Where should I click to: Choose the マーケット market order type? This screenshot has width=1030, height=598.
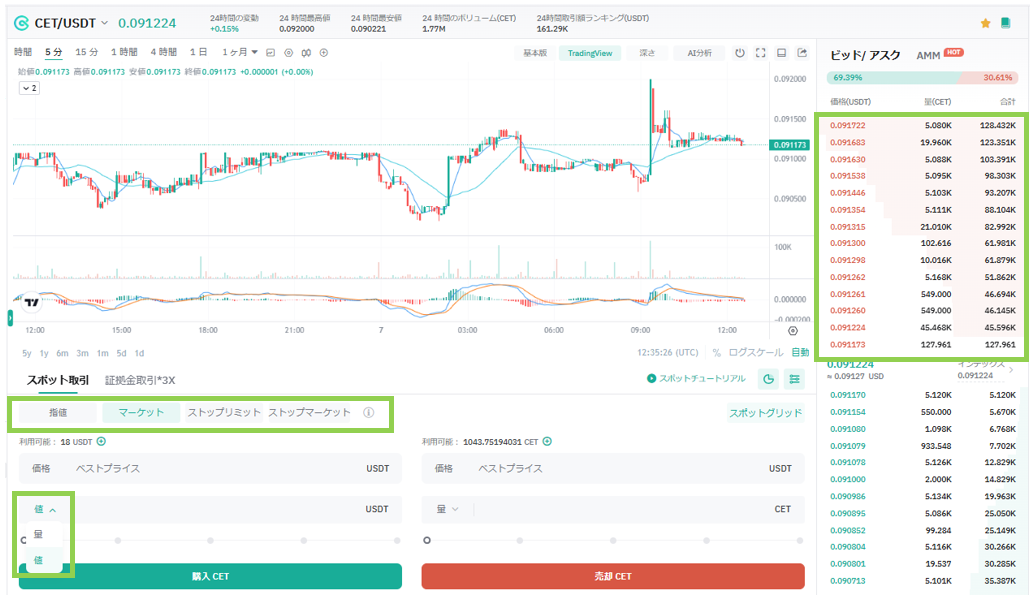141,413
